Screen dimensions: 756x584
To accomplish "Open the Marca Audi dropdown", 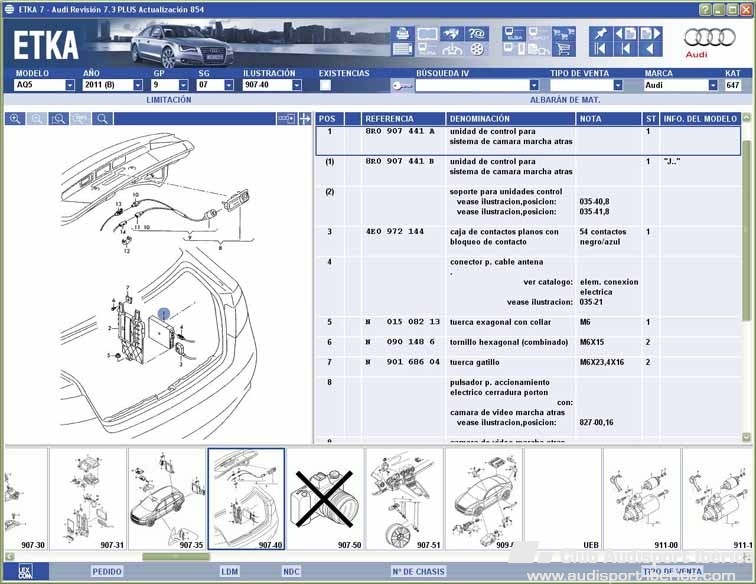I will tap(713, 85).
